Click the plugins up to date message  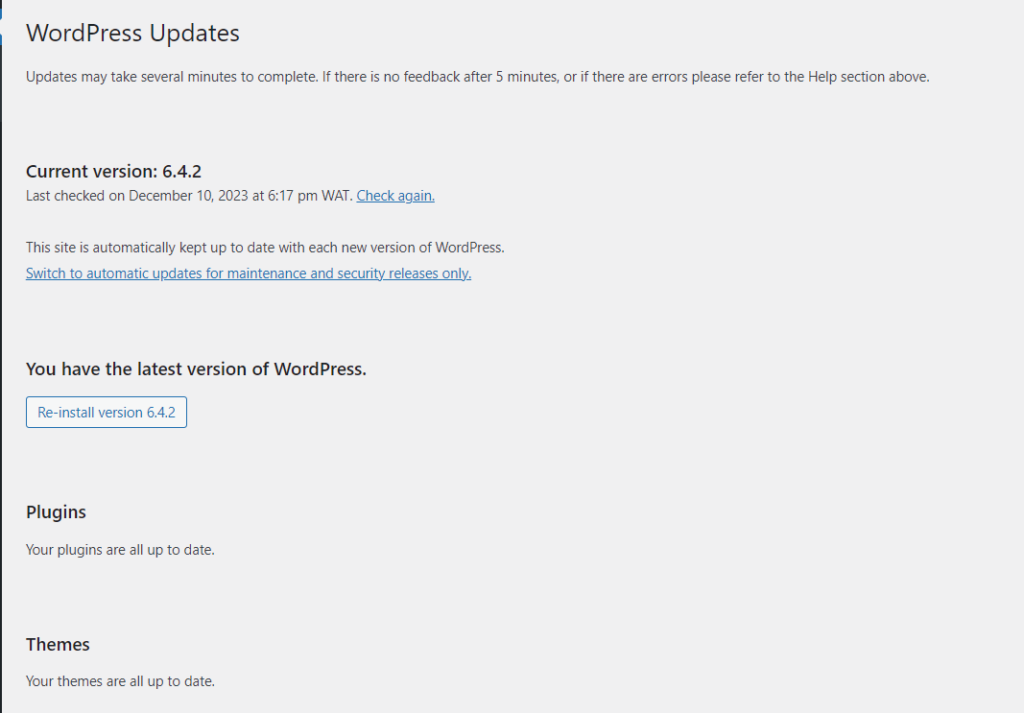click(x=120, y=549)
